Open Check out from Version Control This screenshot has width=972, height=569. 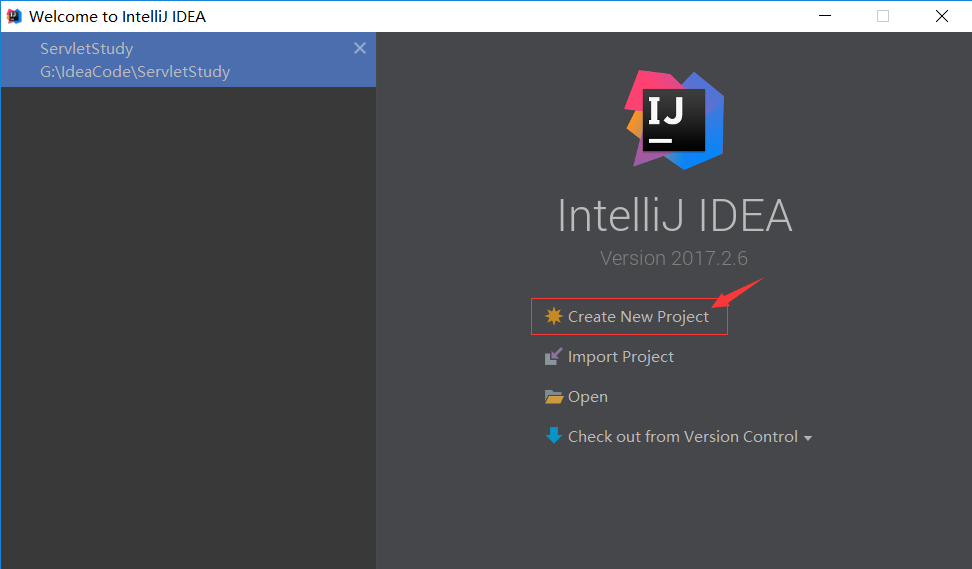pyautogui.click(x=683, y=436)
